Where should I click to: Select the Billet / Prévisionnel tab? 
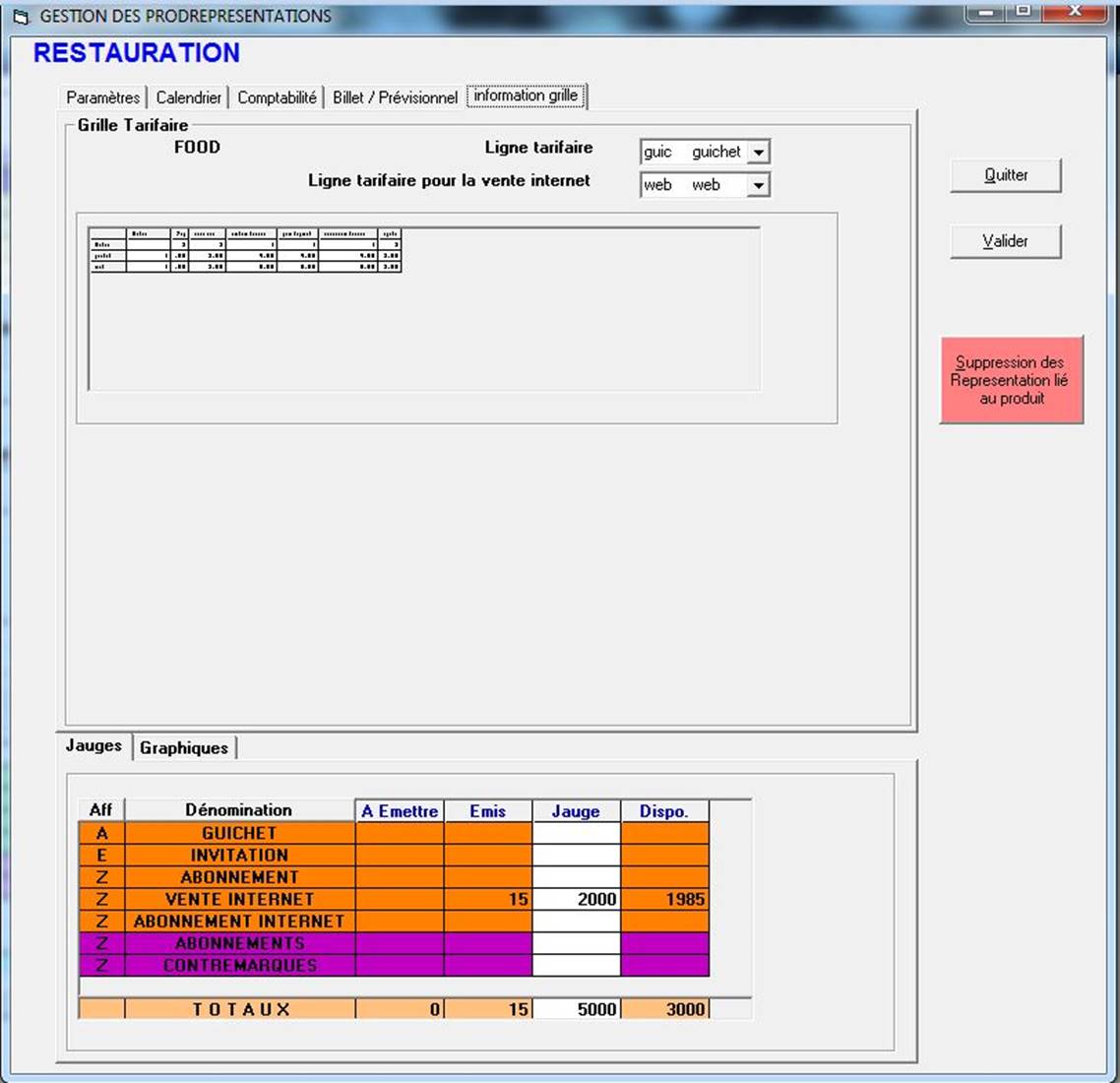click(395, 97)
